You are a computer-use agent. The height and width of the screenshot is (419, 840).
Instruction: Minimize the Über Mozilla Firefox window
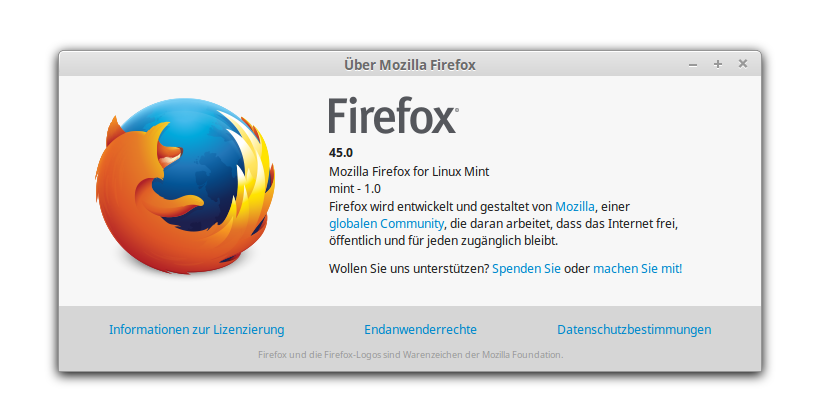tap(693, 64)
